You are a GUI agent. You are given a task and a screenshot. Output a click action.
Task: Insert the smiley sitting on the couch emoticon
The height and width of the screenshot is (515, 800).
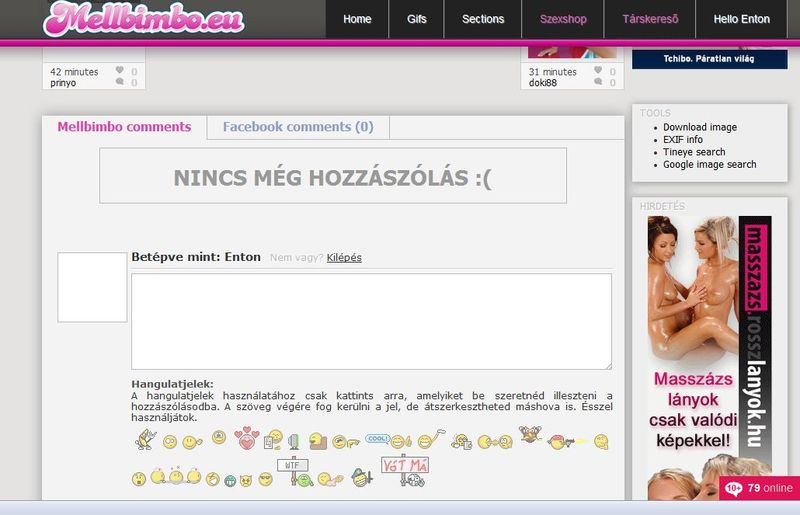pos(317,441)
